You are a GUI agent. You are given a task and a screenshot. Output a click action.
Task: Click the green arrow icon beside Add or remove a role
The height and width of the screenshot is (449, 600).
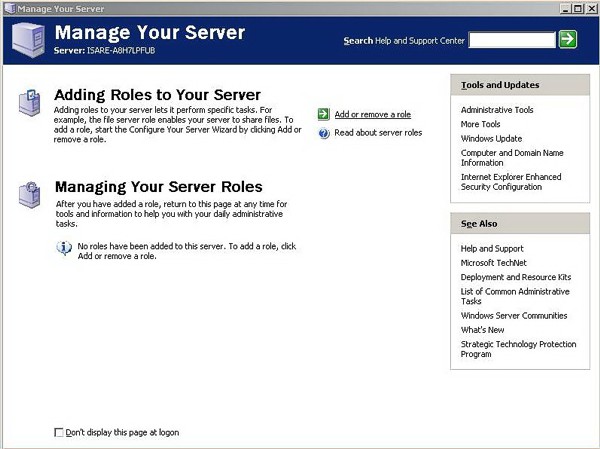(323, 114)
